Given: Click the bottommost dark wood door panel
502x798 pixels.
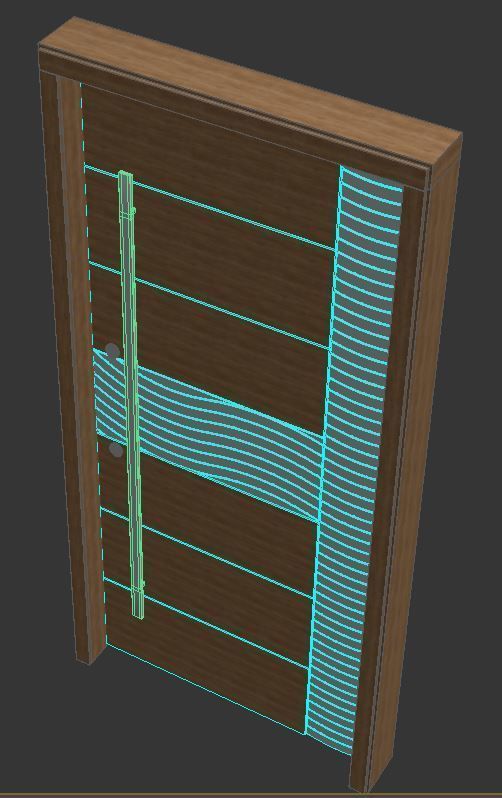Looking at the screenshot, I should pyautogui.click(x=204, y=657).
